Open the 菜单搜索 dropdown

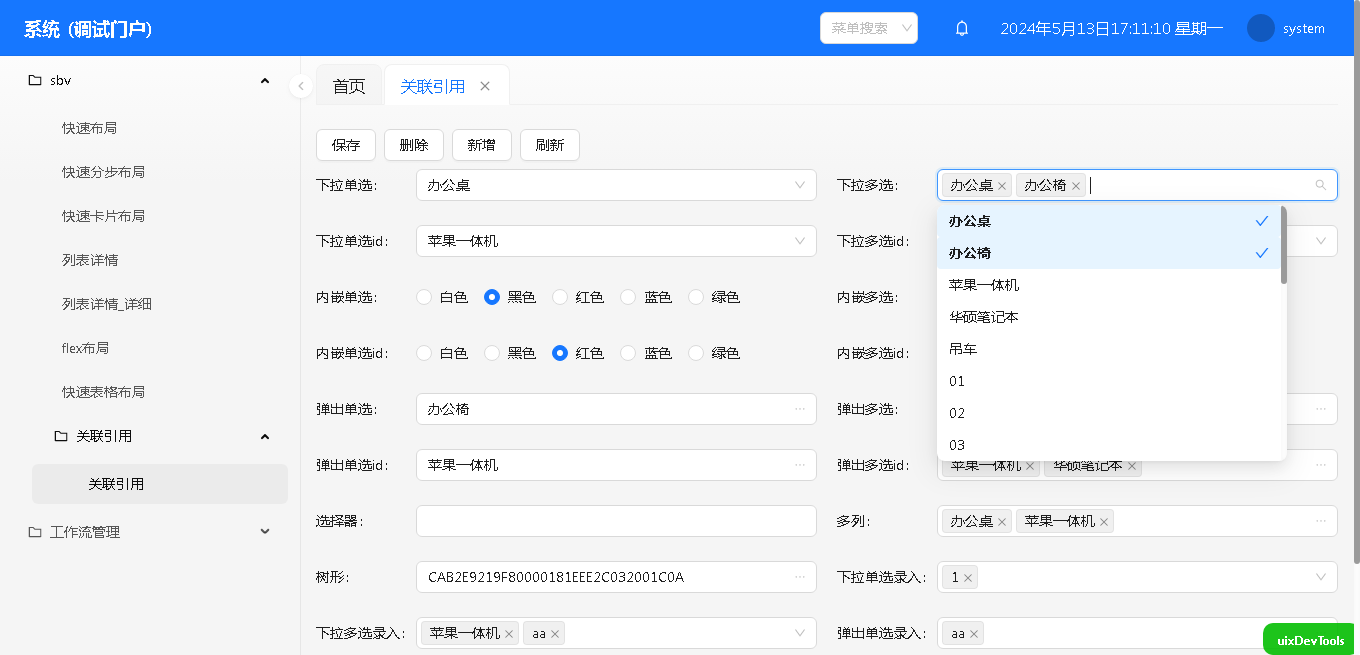(868, 28)
